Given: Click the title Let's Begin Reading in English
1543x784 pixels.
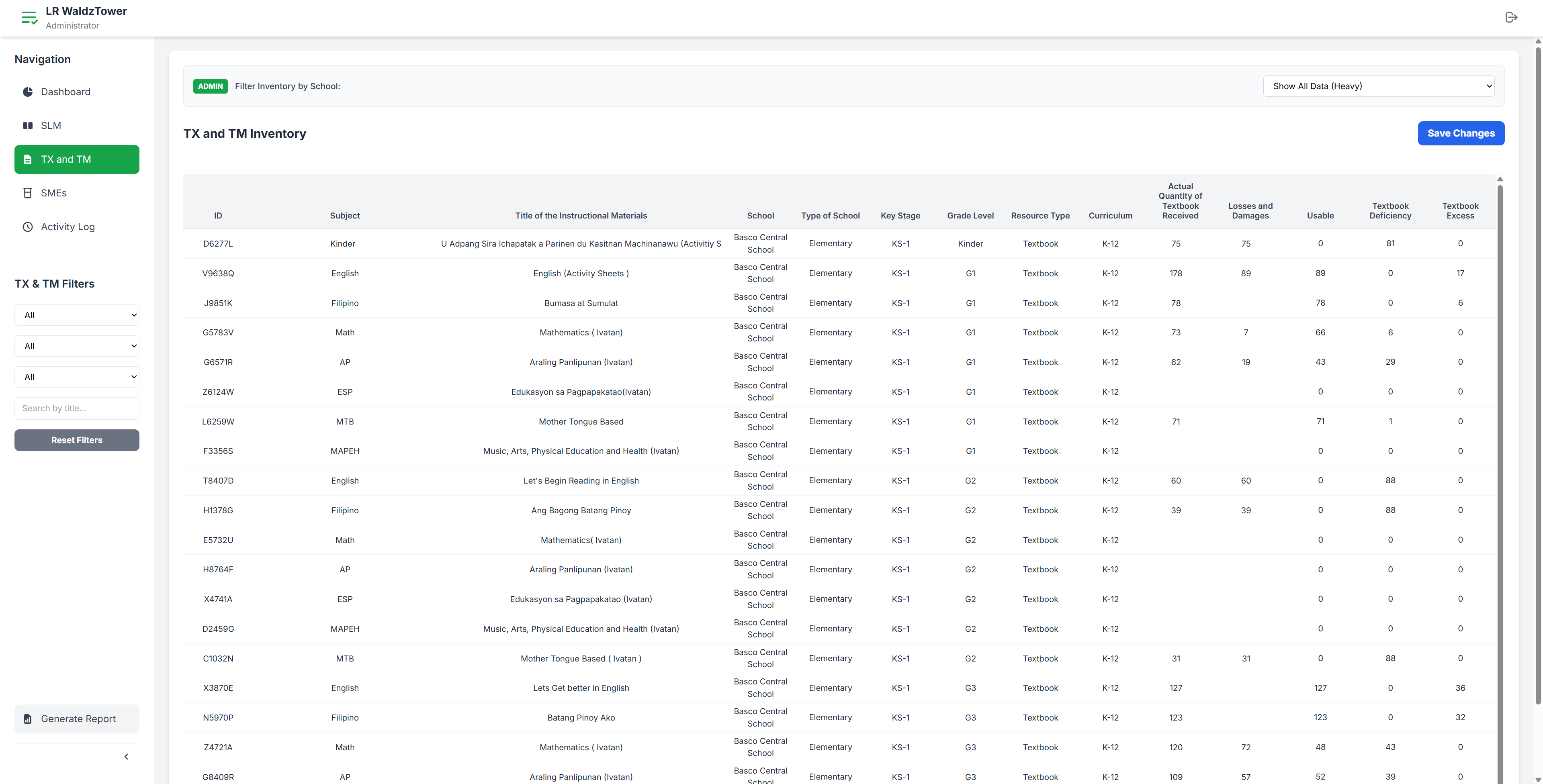Looking at the screenshot, I should (x=581, y=481).
